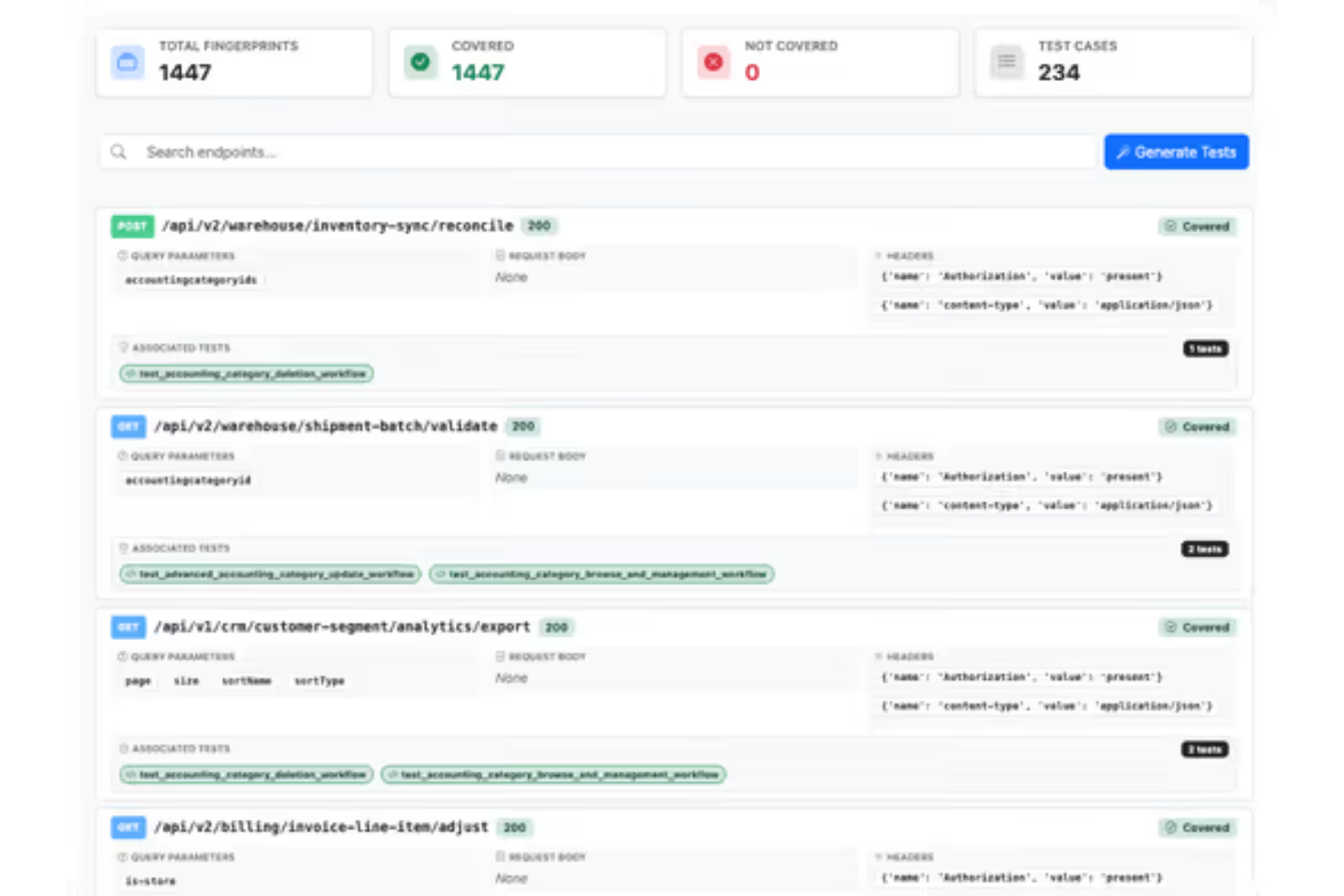Viewport: 1344px width, 896px height.
Task: Click the Associated Tests icon on reconcile card
Action: pyautogui.click(x=123, y=348)
